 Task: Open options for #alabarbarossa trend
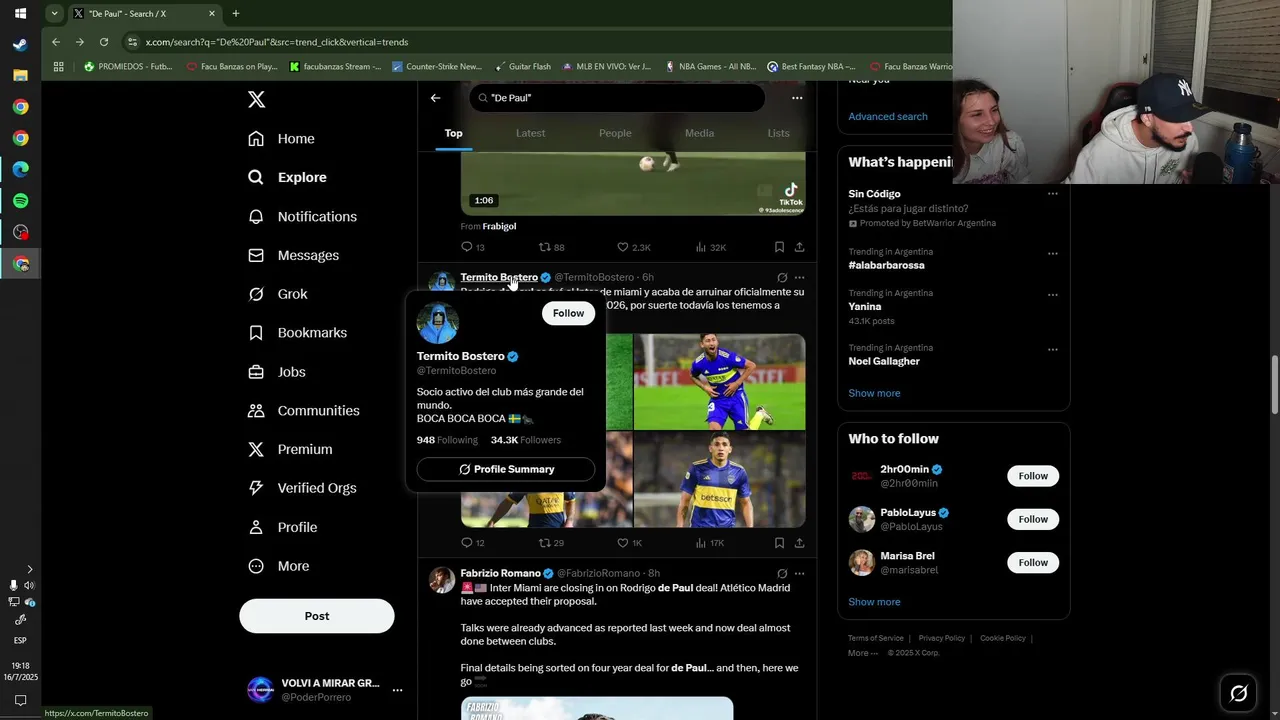1052,253
